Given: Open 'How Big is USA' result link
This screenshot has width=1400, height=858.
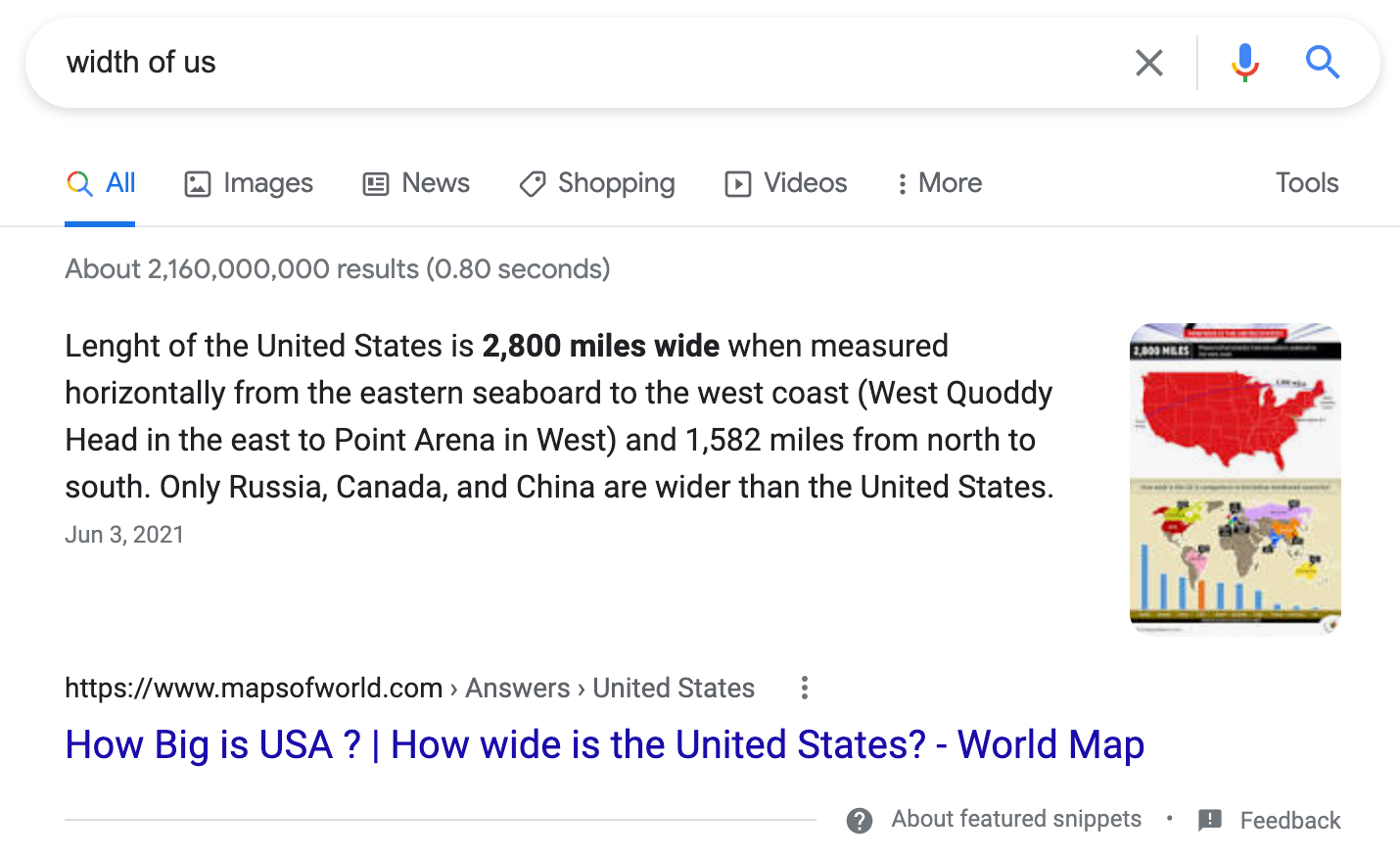Looking at the screenshot, I should (x=604, y=745).
